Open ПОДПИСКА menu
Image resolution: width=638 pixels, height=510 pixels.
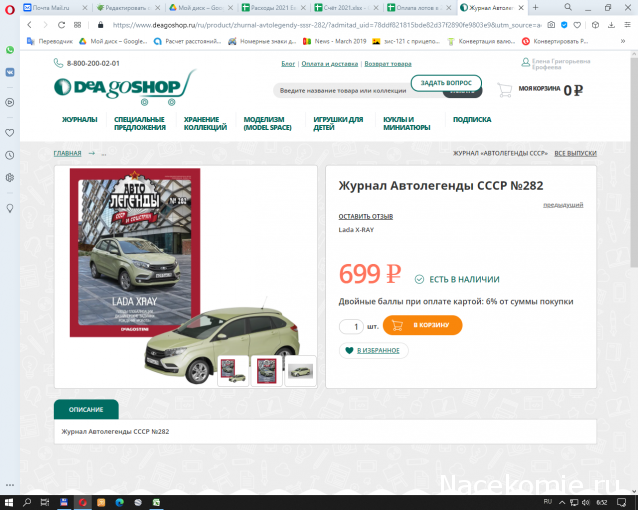[472, 119]
